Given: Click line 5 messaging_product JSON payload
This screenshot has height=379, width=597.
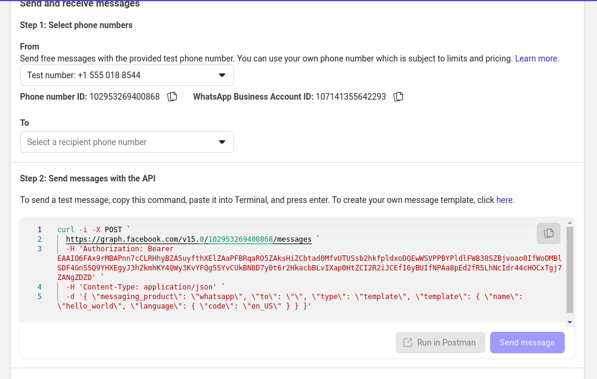Looking at the screenshot, I should click(290, 301).
